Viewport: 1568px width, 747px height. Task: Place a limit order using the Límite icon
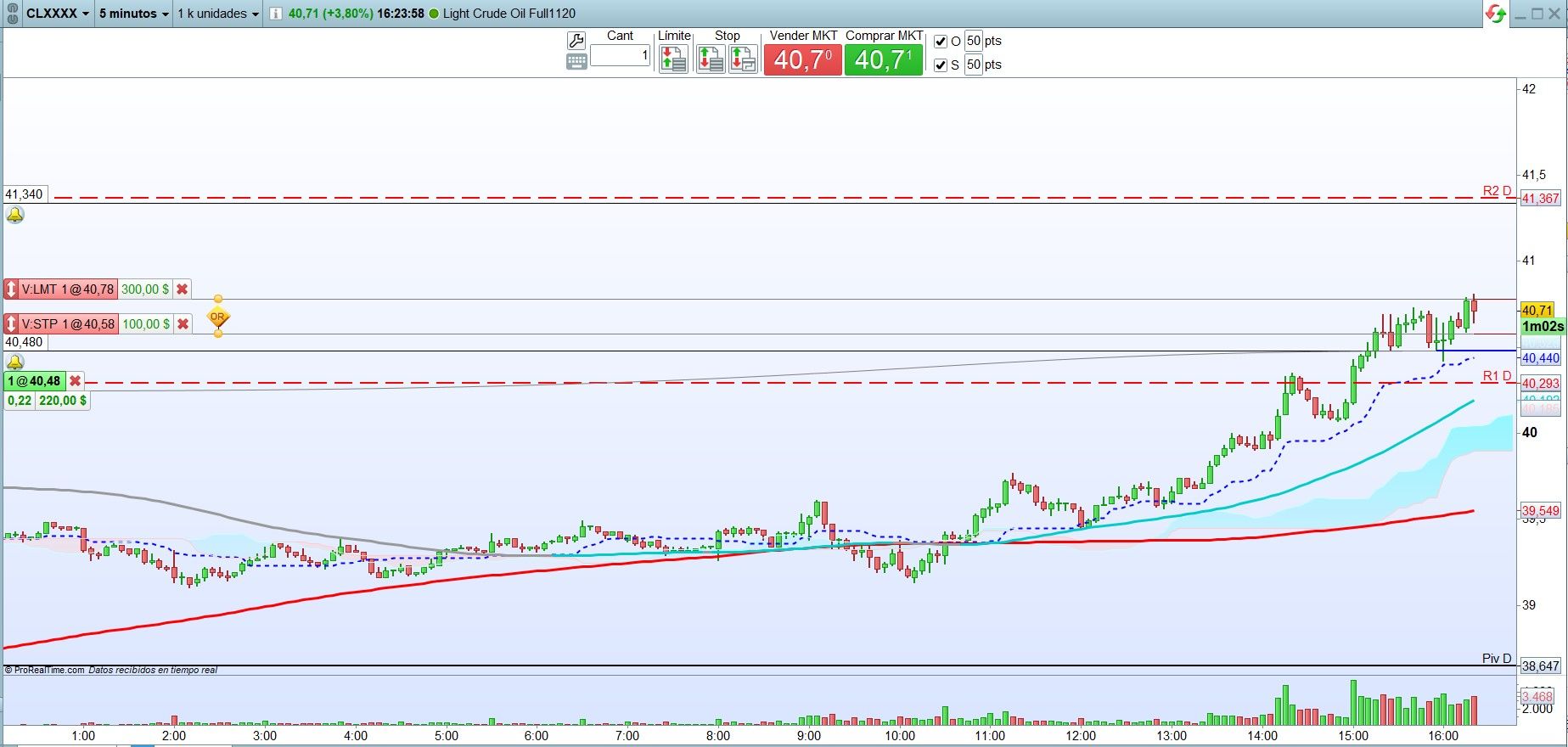tap(673, 59)
